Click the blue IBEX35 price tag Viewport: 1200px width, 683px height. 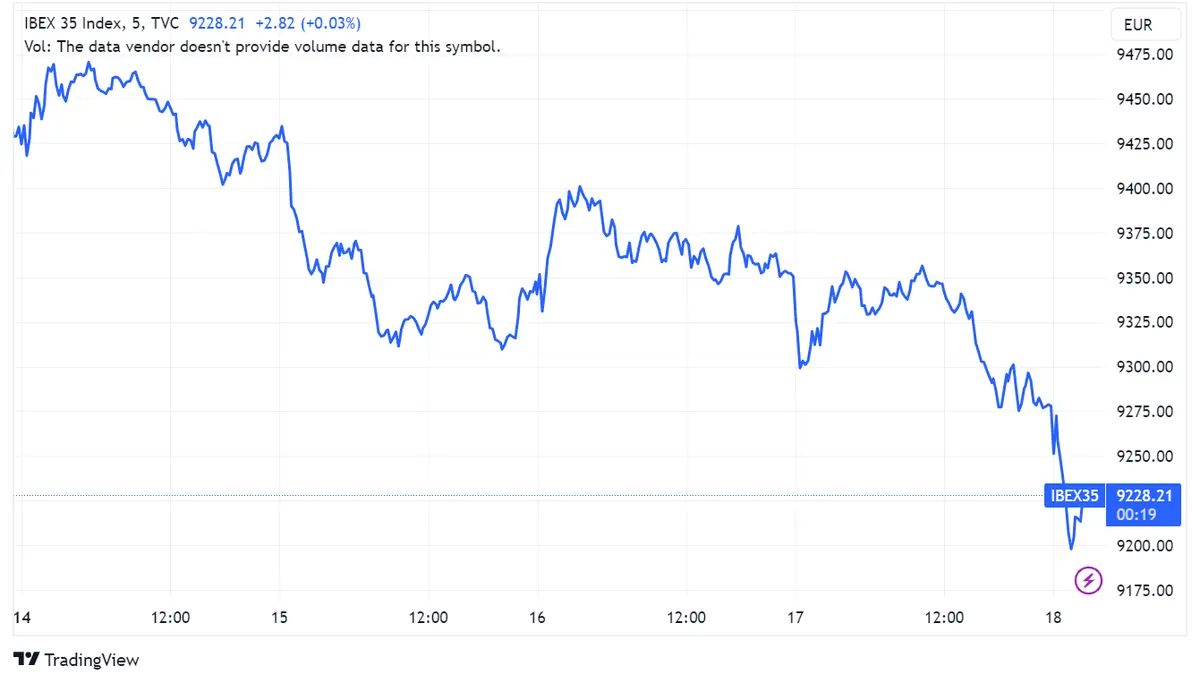point(1073,495)
